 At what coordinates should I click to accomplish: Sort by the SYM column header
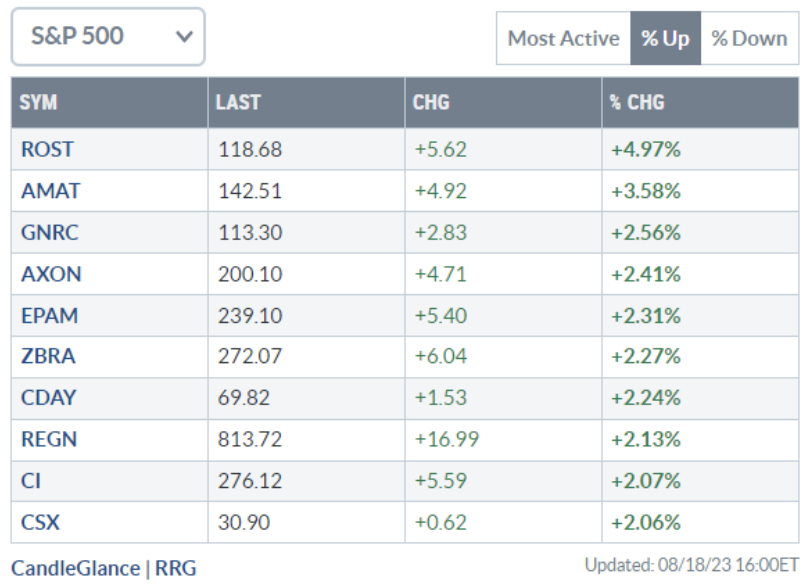39,102
